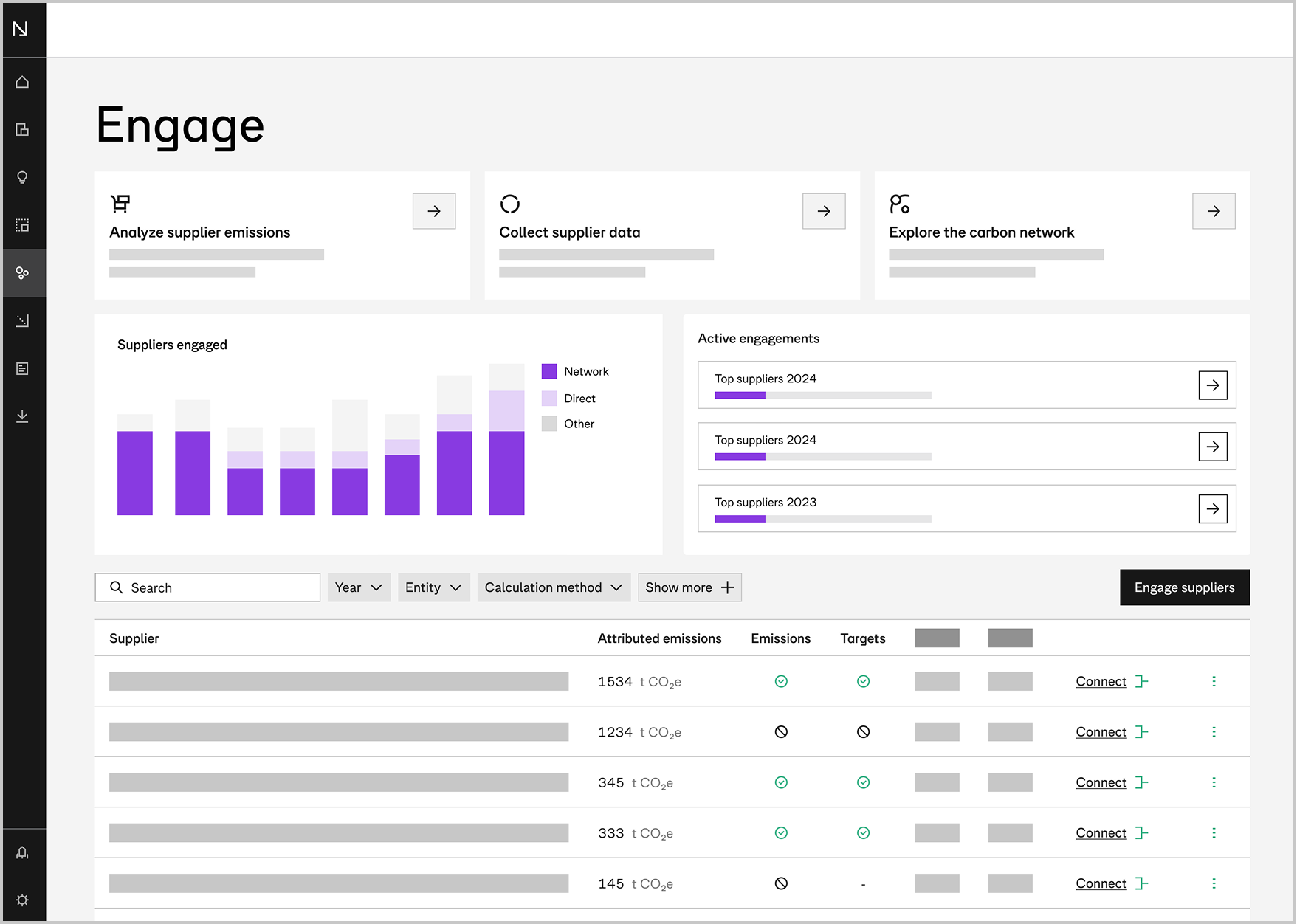Click the notifications bell icon
Image resolution: width=1297 pixels, height=924 pixels.
tap(22, 852)
